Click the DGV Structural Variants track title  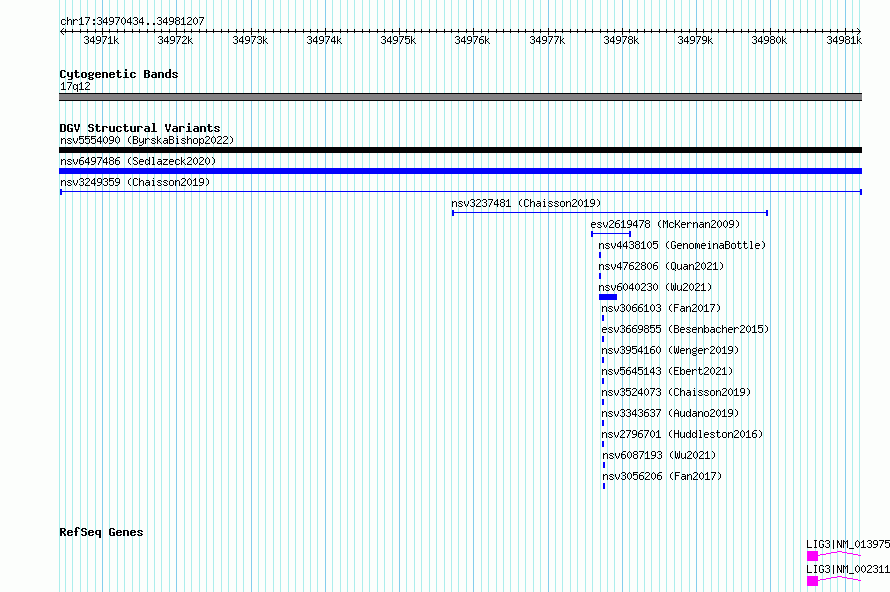140,128
